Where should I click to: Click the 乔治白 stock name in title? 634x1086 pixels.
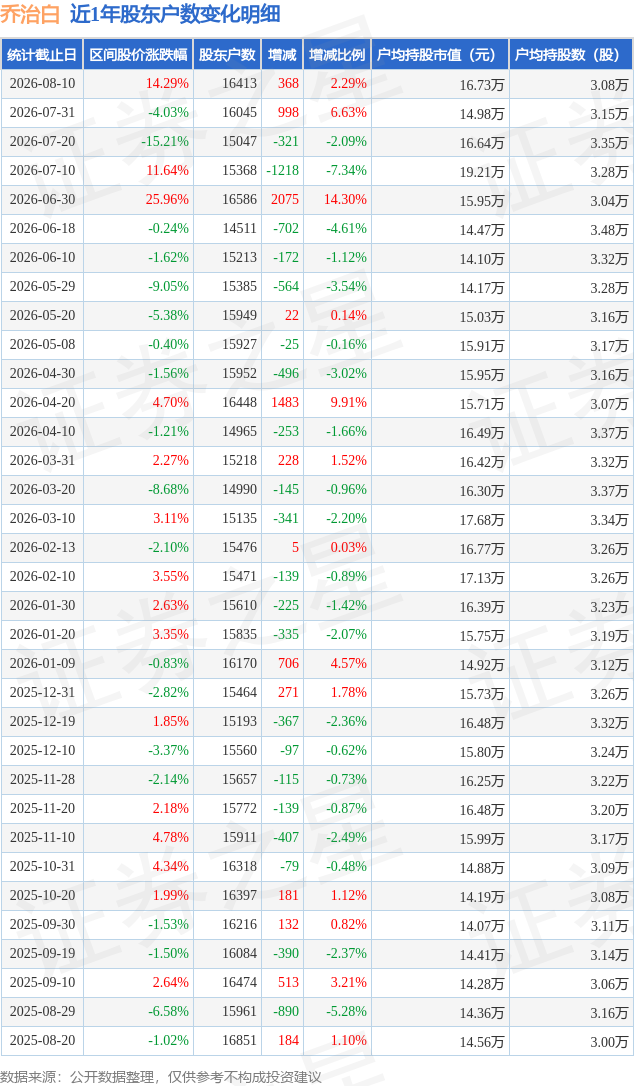30,15
